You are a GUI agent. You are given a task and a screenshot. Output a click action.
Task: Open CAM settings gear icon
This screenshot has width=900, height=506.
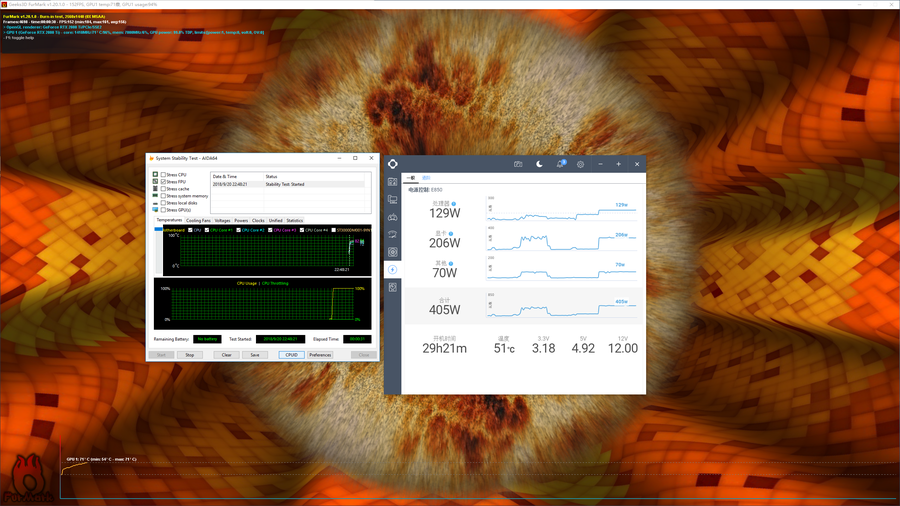click(580, 164)
